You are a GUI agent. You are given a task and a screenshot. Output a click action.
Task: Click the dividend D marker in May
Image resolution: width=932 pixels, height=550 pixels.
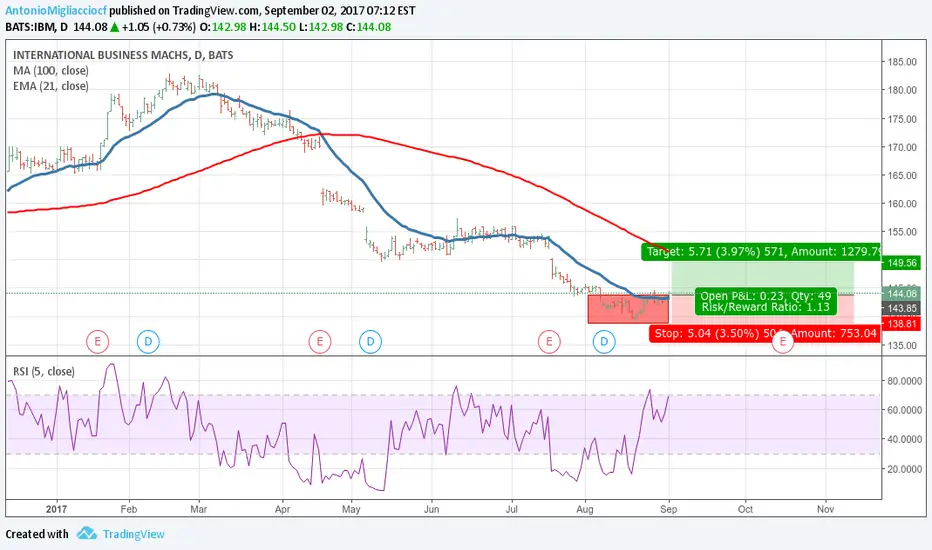click(x=370, y=342)
